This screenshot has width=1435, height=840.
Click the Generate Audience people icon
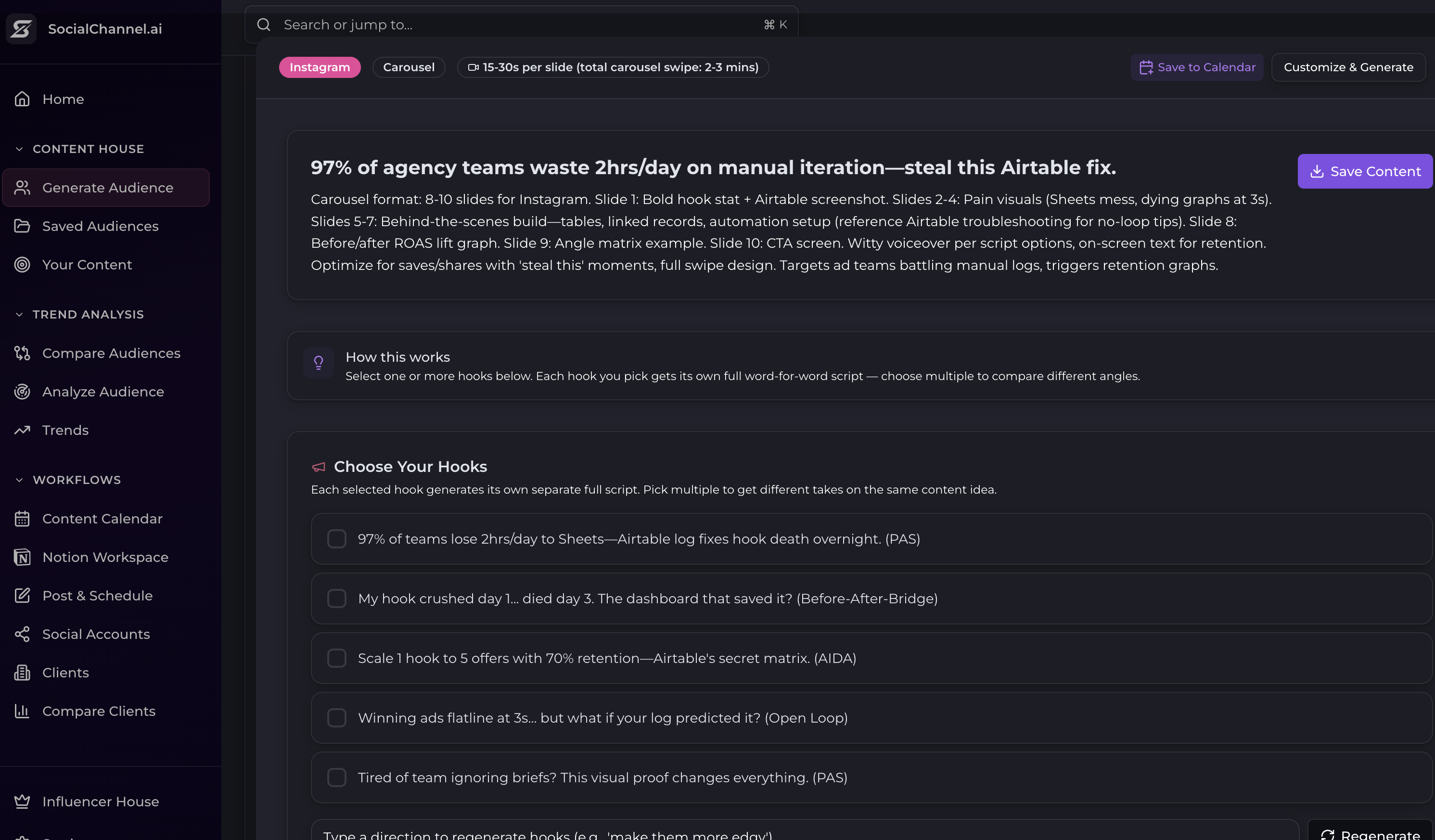point(22,187)
